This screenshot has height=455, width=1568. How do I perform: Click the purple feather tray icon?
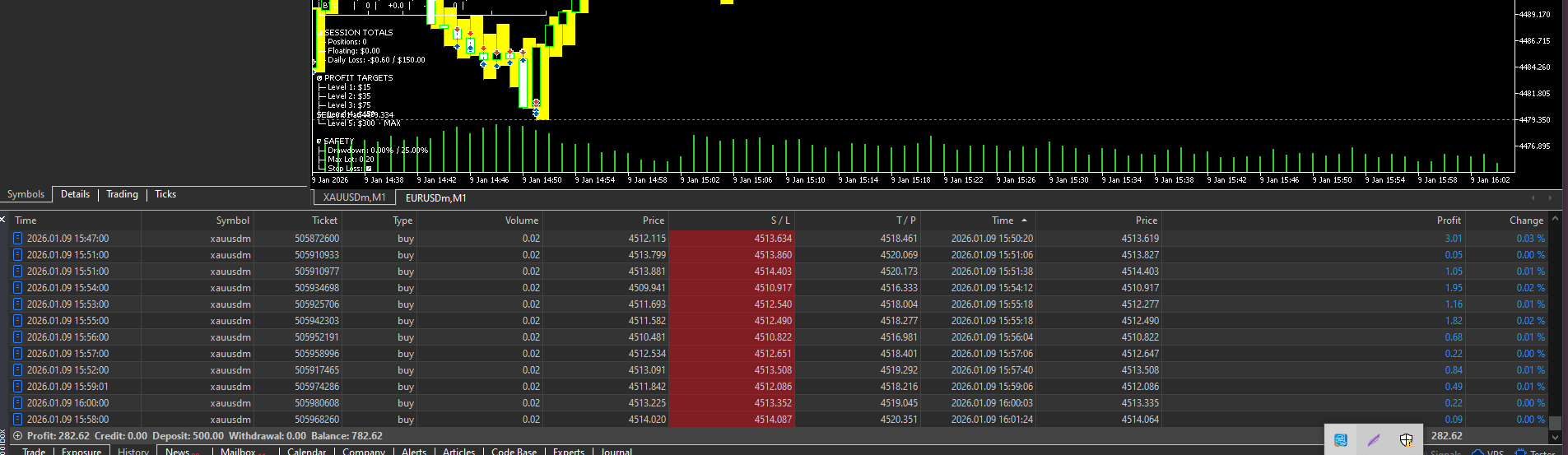pos(1373,440)
